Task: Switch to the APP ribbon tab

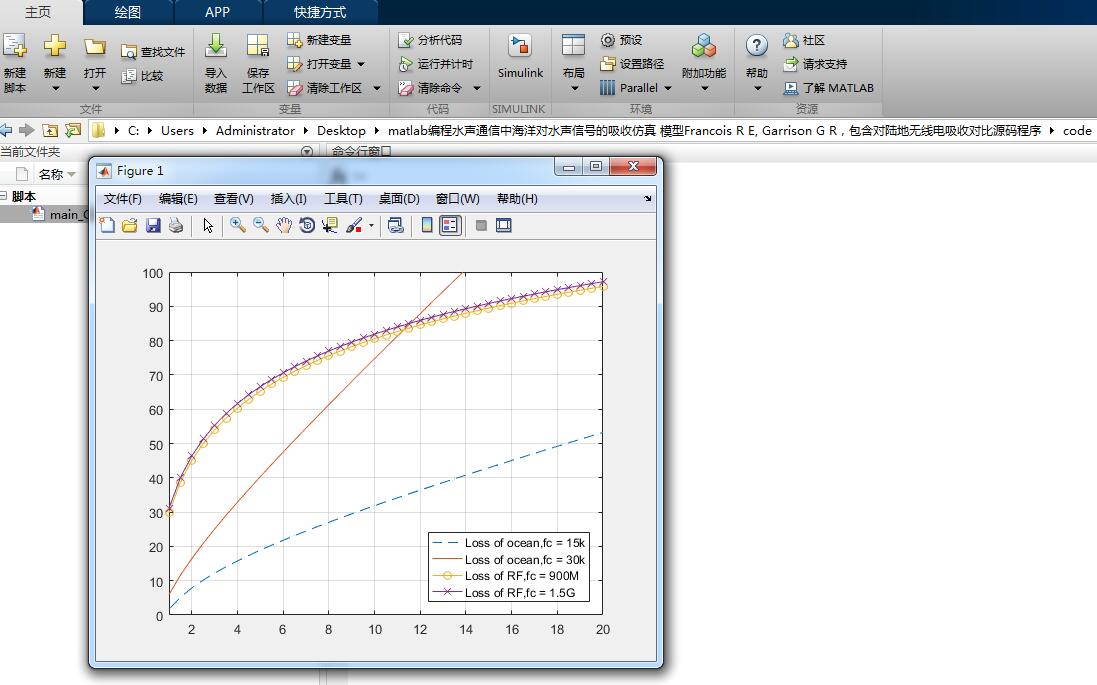Action: coord(218,12)
